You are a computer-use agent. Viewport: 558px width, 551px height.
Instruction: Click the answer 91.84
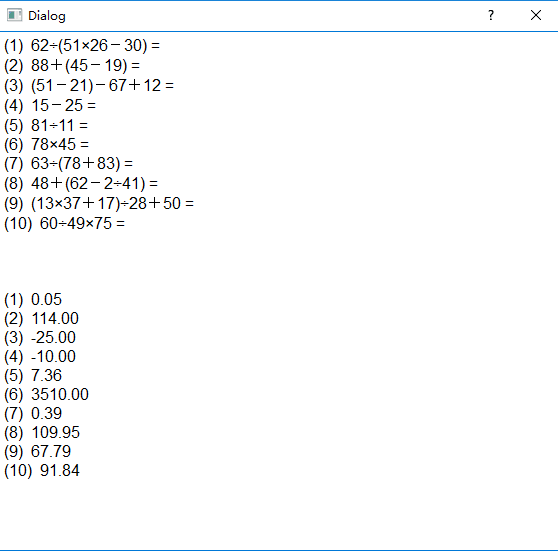point(42,471)
